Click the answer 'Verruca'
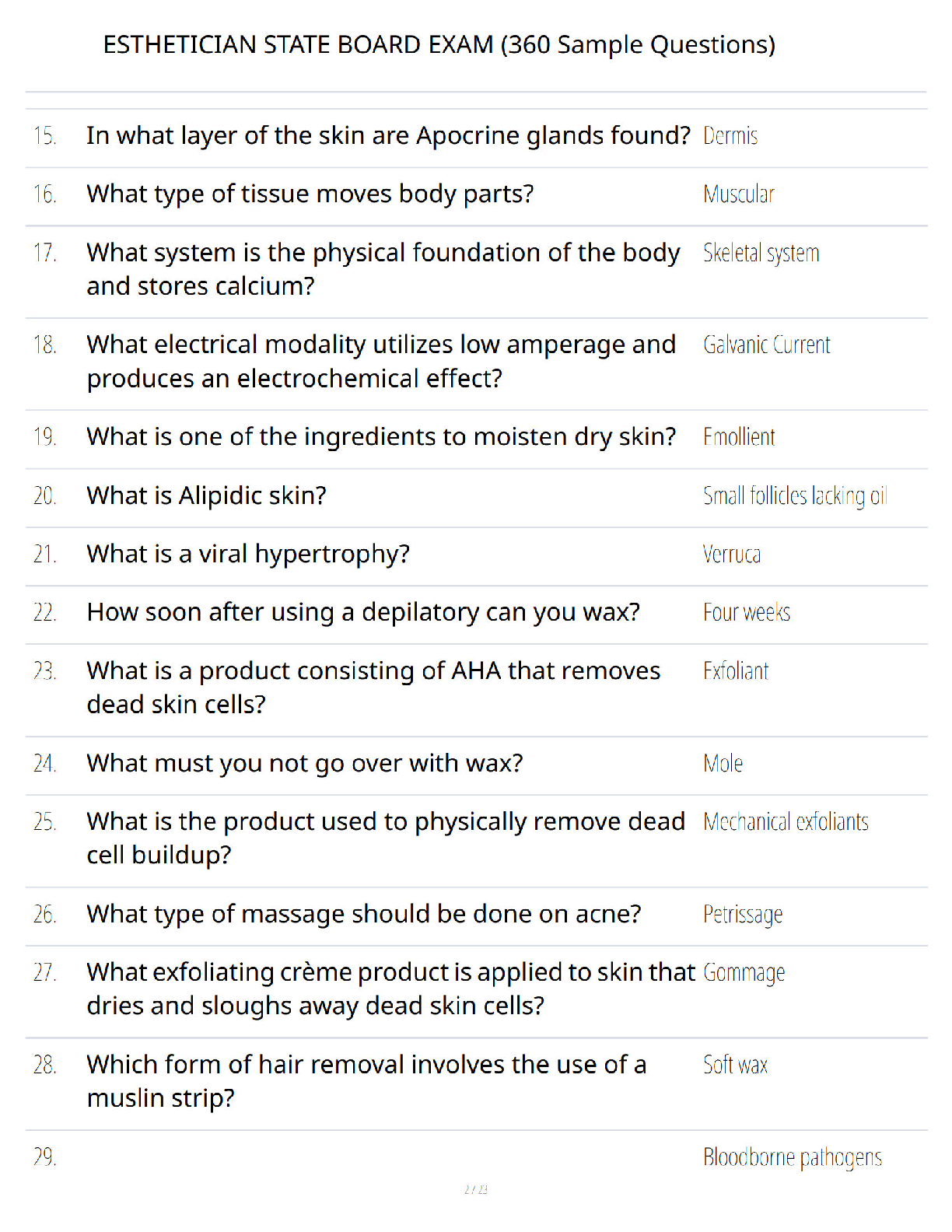The height and width of the screenshot is (1232, 952). (732, 554)
